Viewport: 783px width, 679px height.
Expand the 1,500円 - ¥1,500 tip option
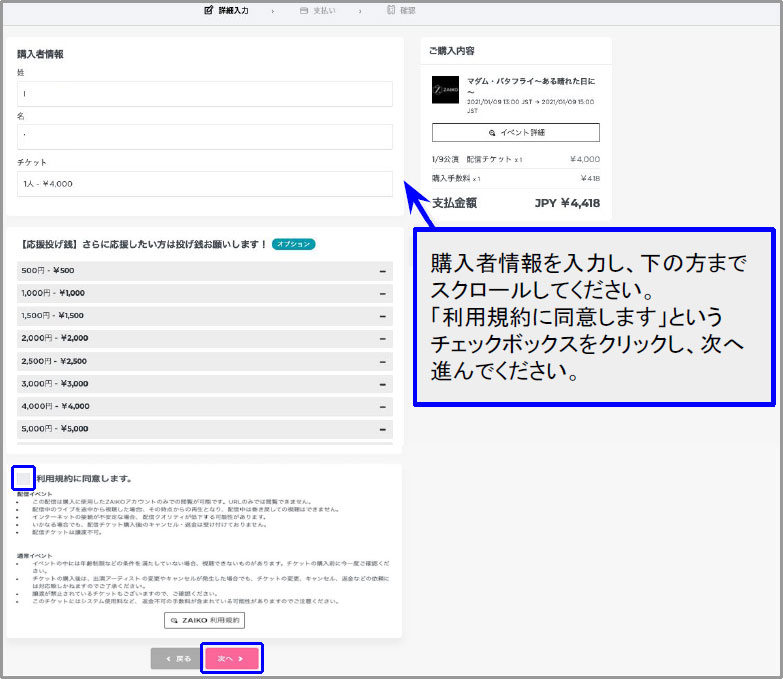click(x=205, y=316)
